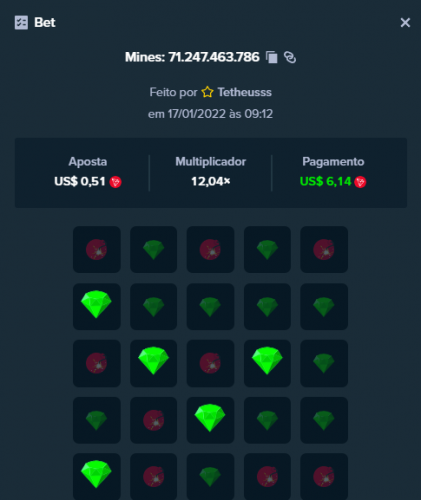Viewport: 421px width, 500px height.
Task: Click the star badge next to Tetheusss
Action: [x=207, y=92]
